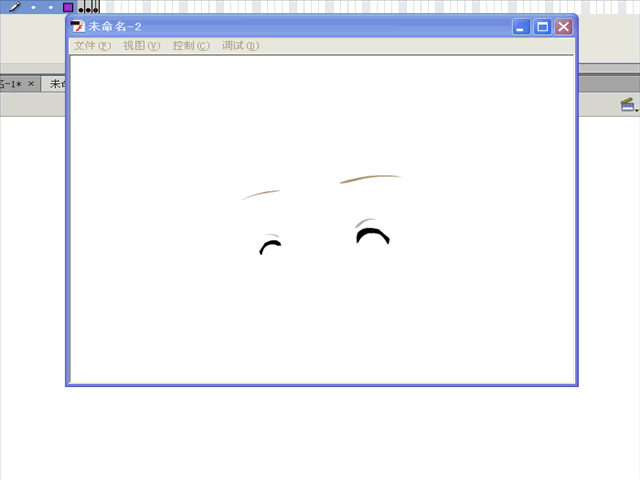Viewport: 640px width, 480px height.
Task: Click the purple layer outline color square
Action: 68,7
